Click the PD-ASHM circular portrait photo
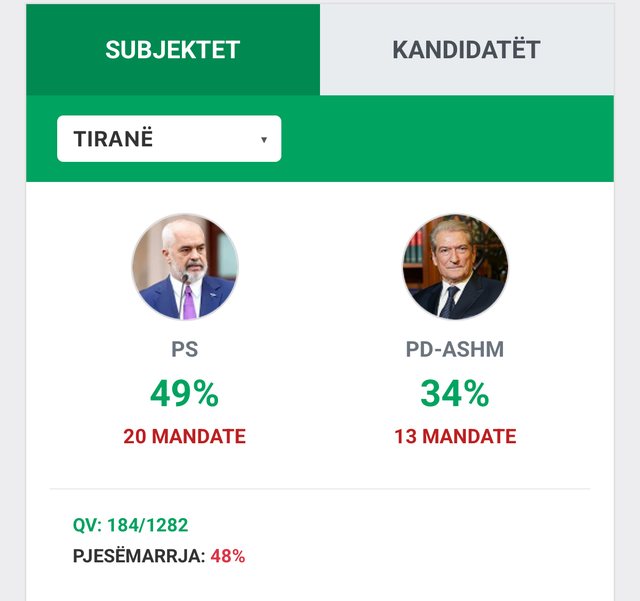The width and height of the screenshot is (640, 601). pos(455,267)
